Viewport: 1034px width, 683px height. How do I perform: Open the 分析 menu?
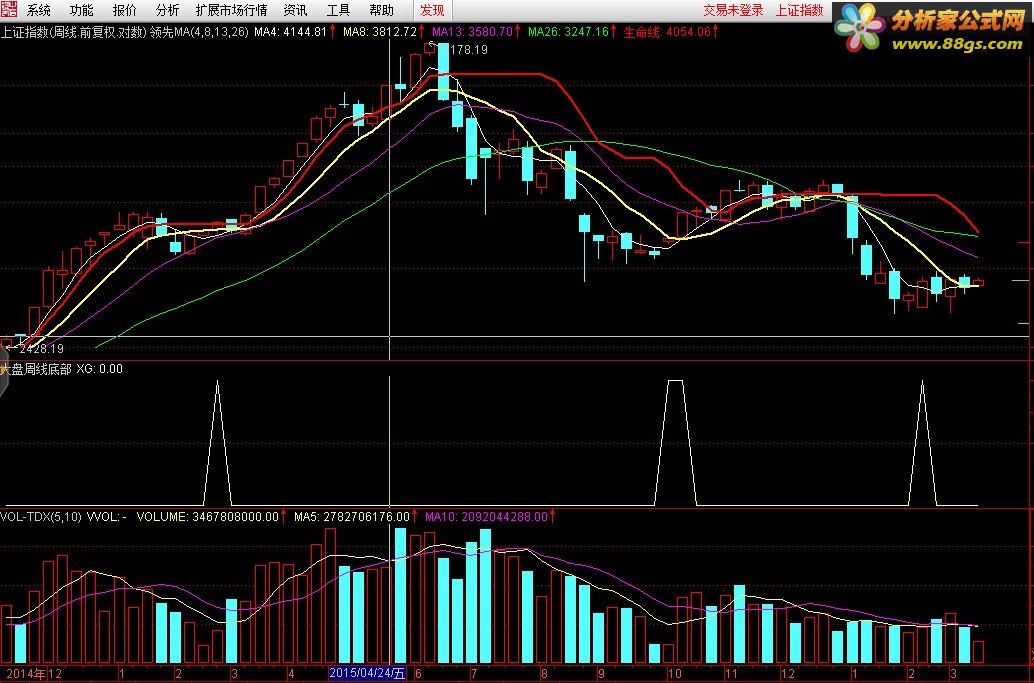167,10
